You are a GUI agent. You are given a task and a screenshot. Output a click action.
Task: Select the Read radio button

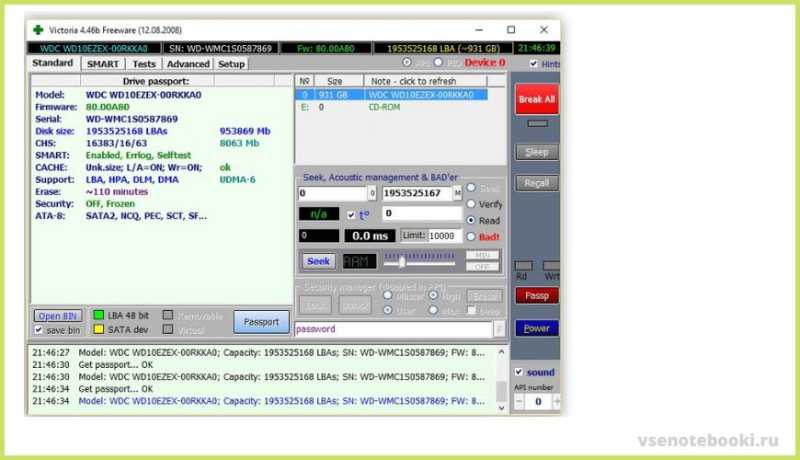click(x=471, y=220)
